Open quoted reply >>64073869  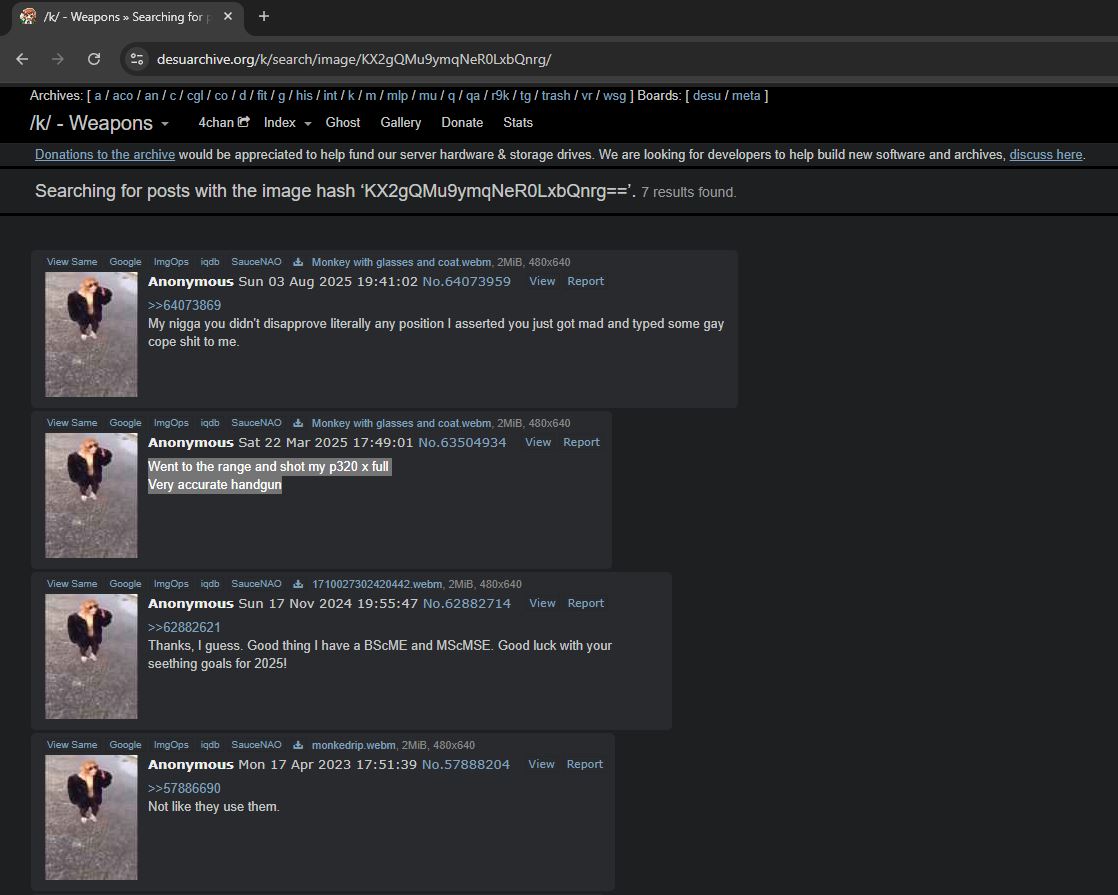[184, 305]
